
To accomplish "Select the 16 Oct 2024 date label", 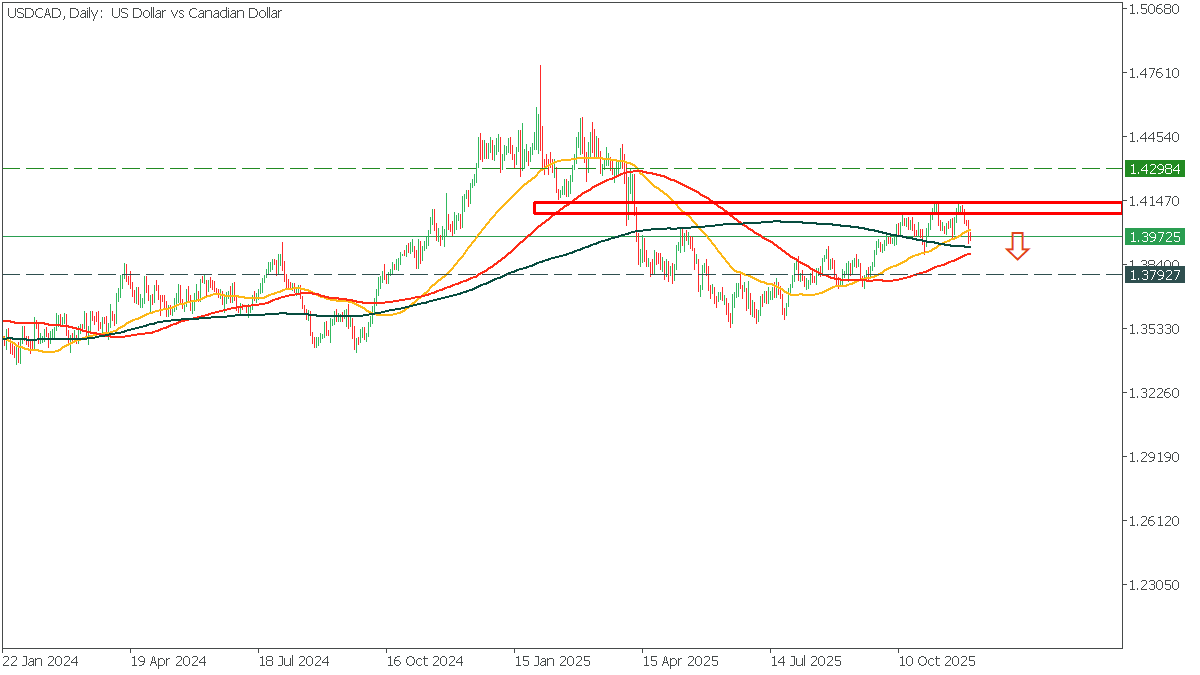I will point(425,662).
